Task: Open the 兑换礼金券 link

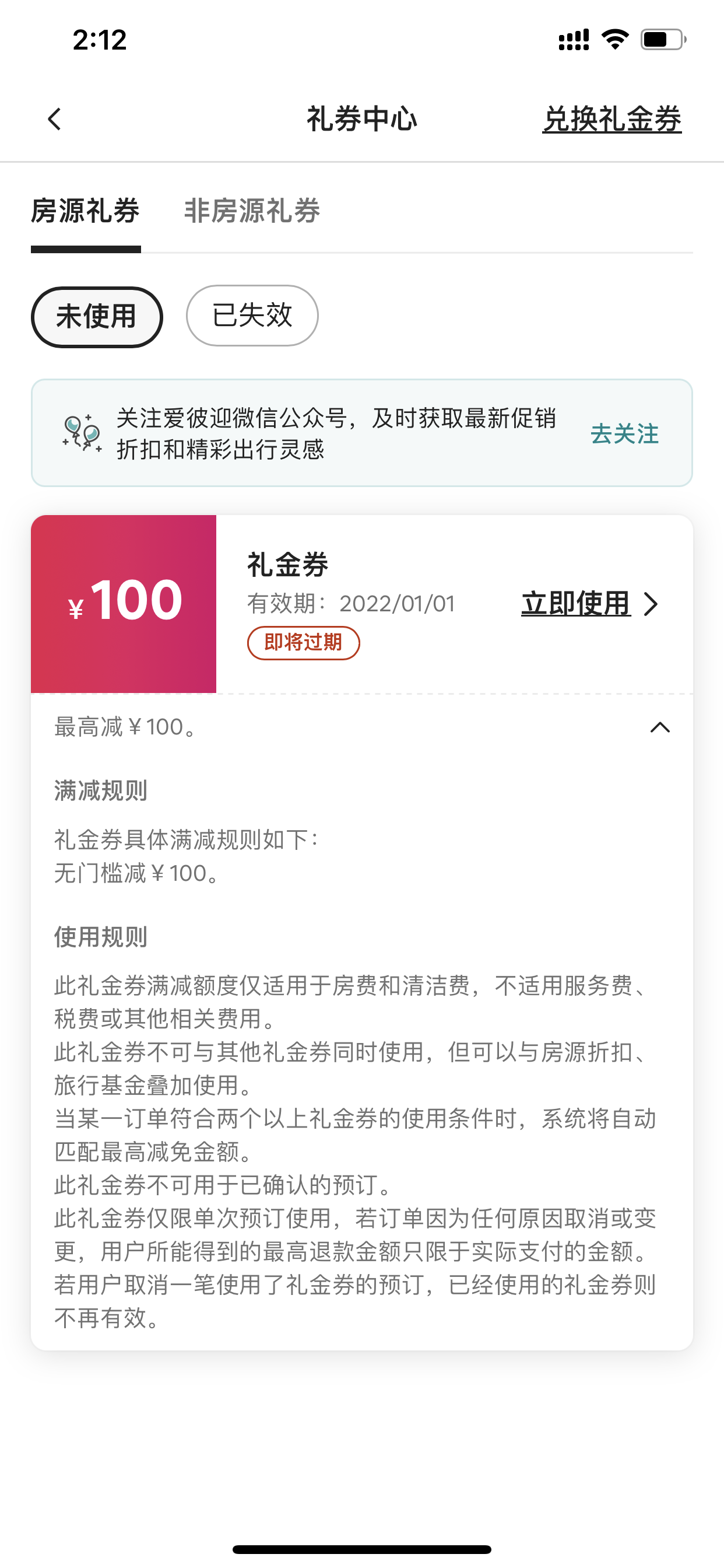Action: (611, 120)
